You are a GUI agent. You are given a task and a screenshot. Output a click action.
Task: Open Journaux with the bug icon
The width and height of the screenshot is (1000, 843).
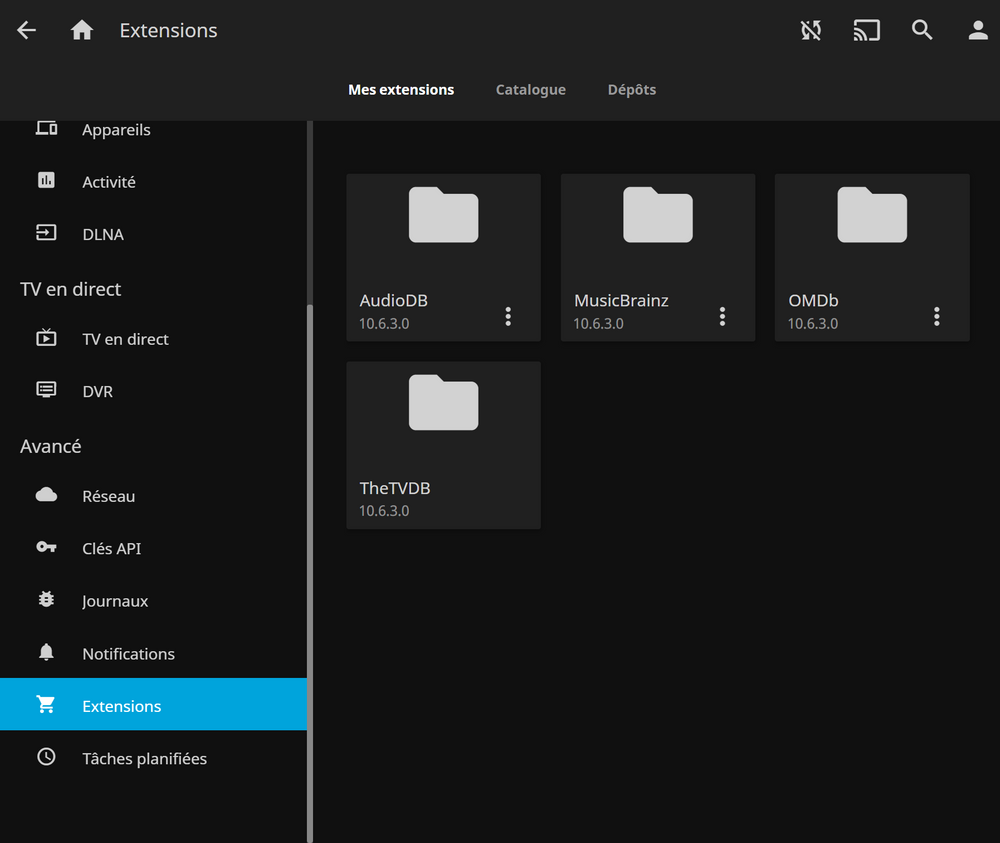(x=46, y=601)
